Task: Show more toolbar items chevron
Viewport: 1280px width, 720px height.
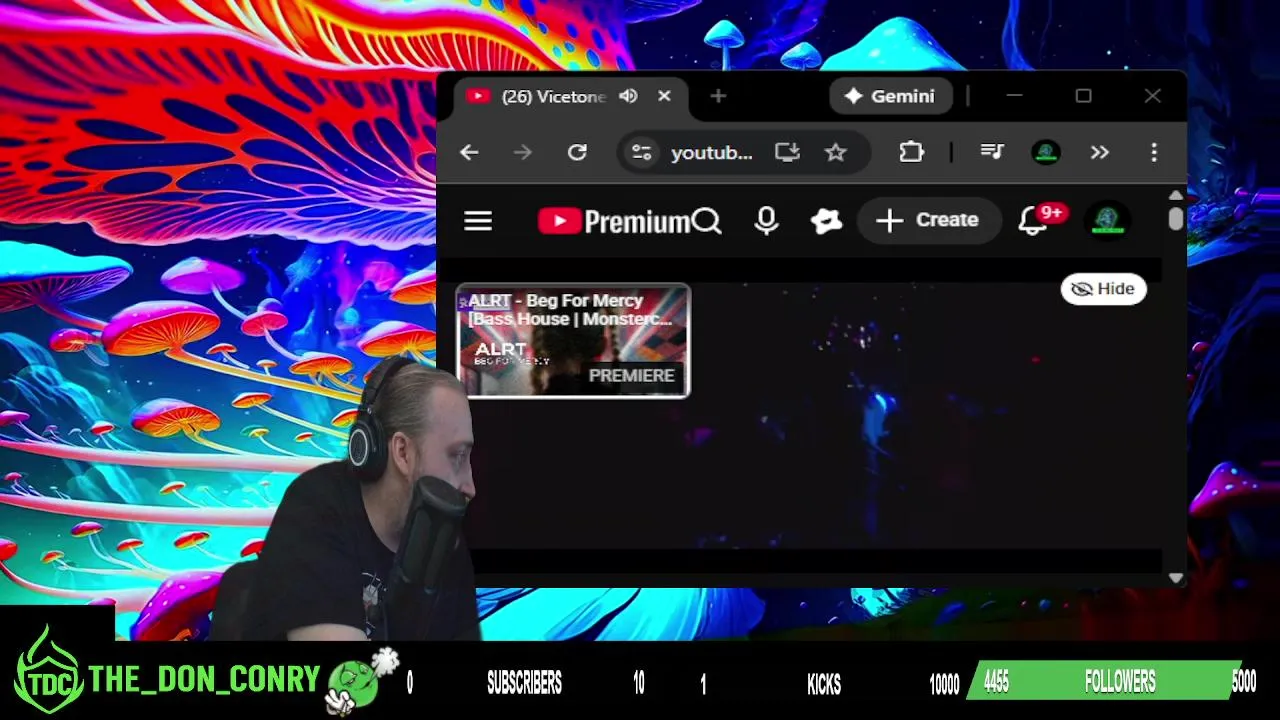Action: [1100, 152]
